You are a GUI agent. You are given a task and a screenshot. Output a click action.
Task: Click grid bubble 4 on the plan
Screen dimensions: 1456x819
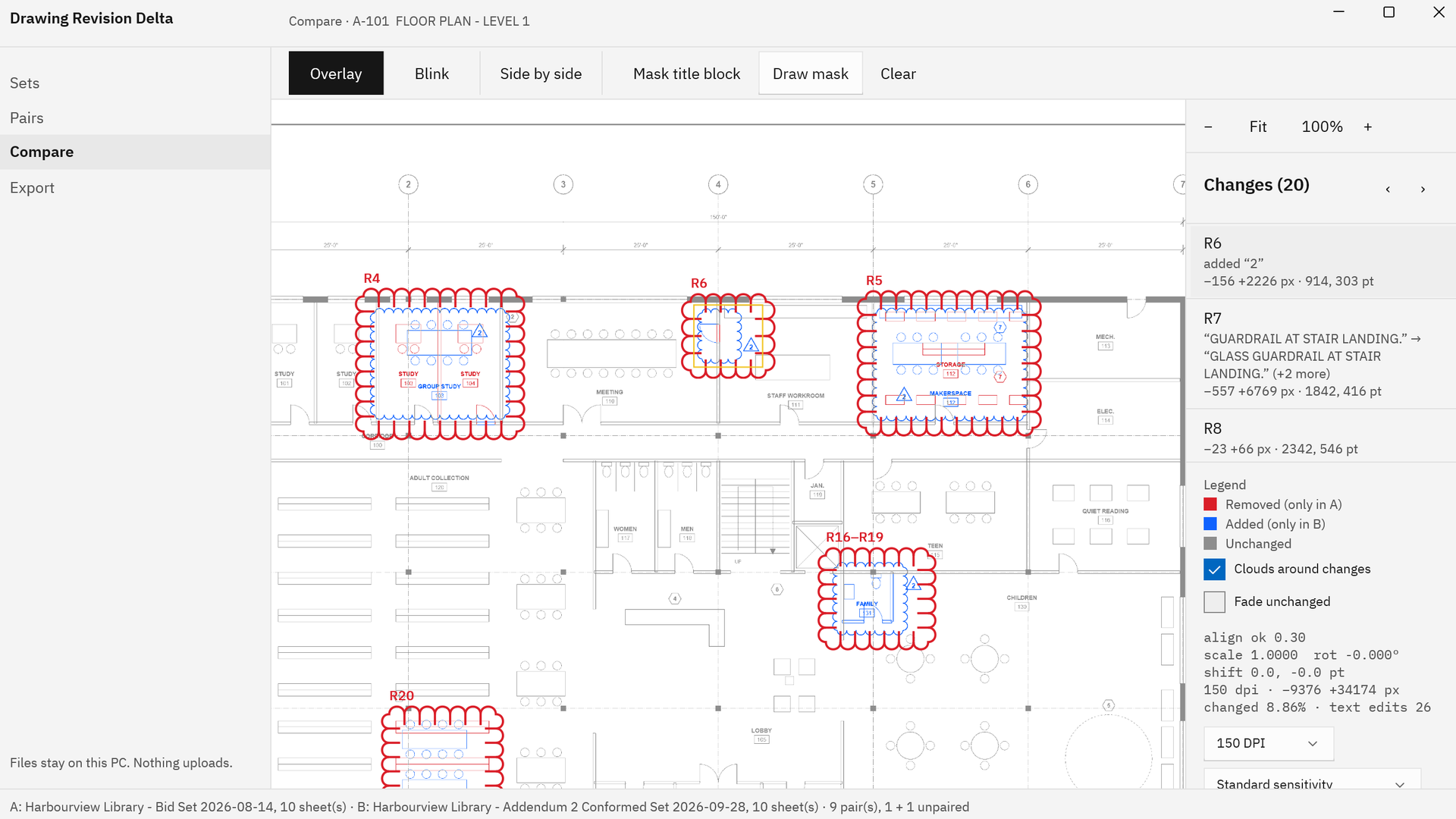coord(718,184)
